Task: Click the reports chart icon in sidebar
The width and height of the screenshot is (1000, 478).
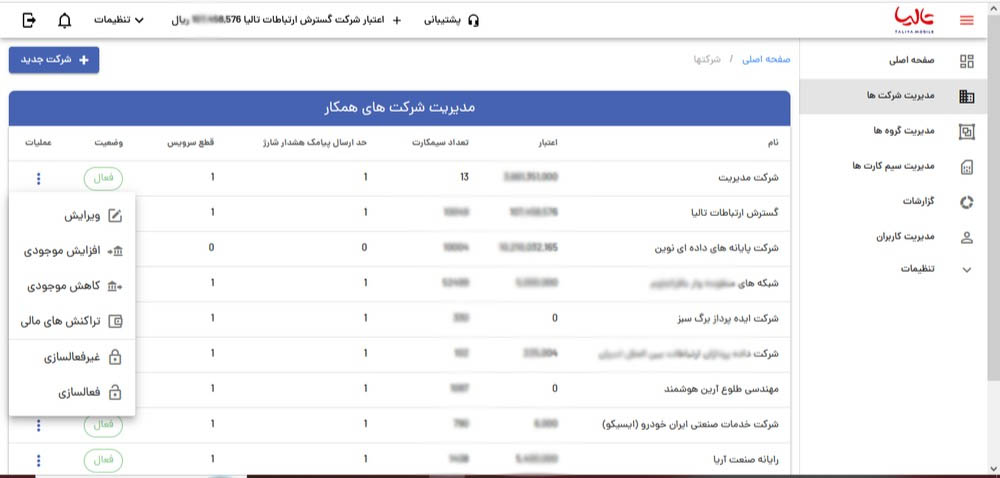Action: [966, 202]
